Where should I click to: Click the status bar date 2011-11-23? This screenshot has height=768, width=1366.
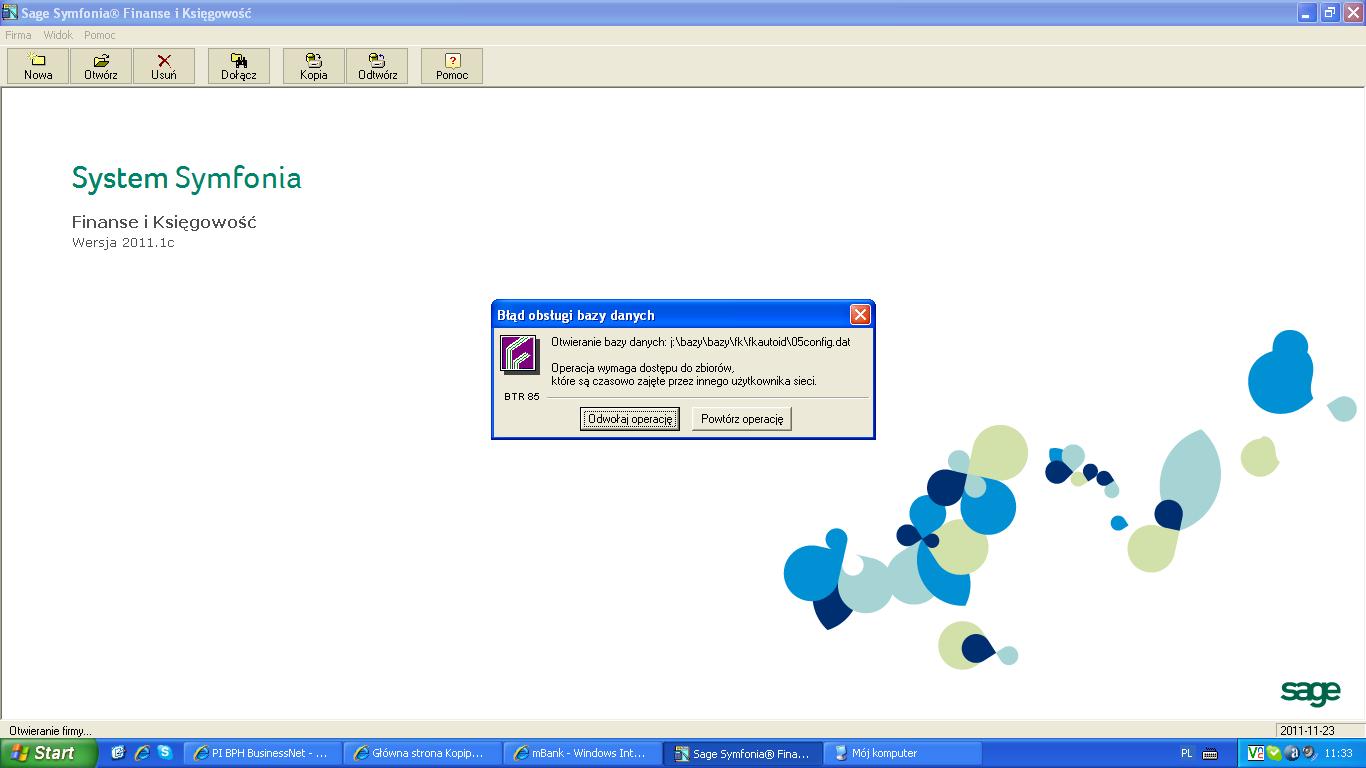1307,730
